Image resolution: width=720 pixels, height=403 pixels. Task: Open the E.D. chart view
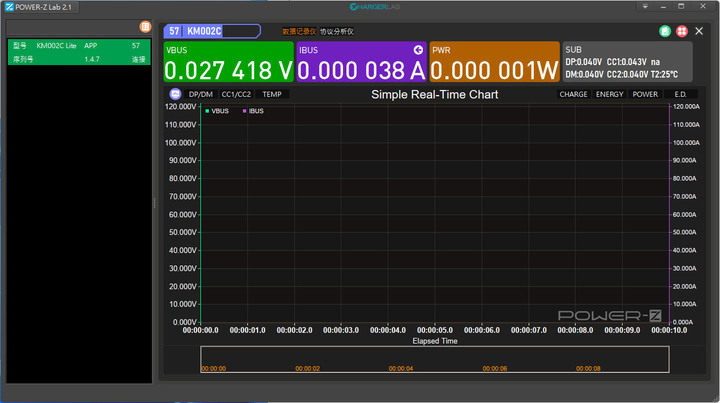click(681, 94)
